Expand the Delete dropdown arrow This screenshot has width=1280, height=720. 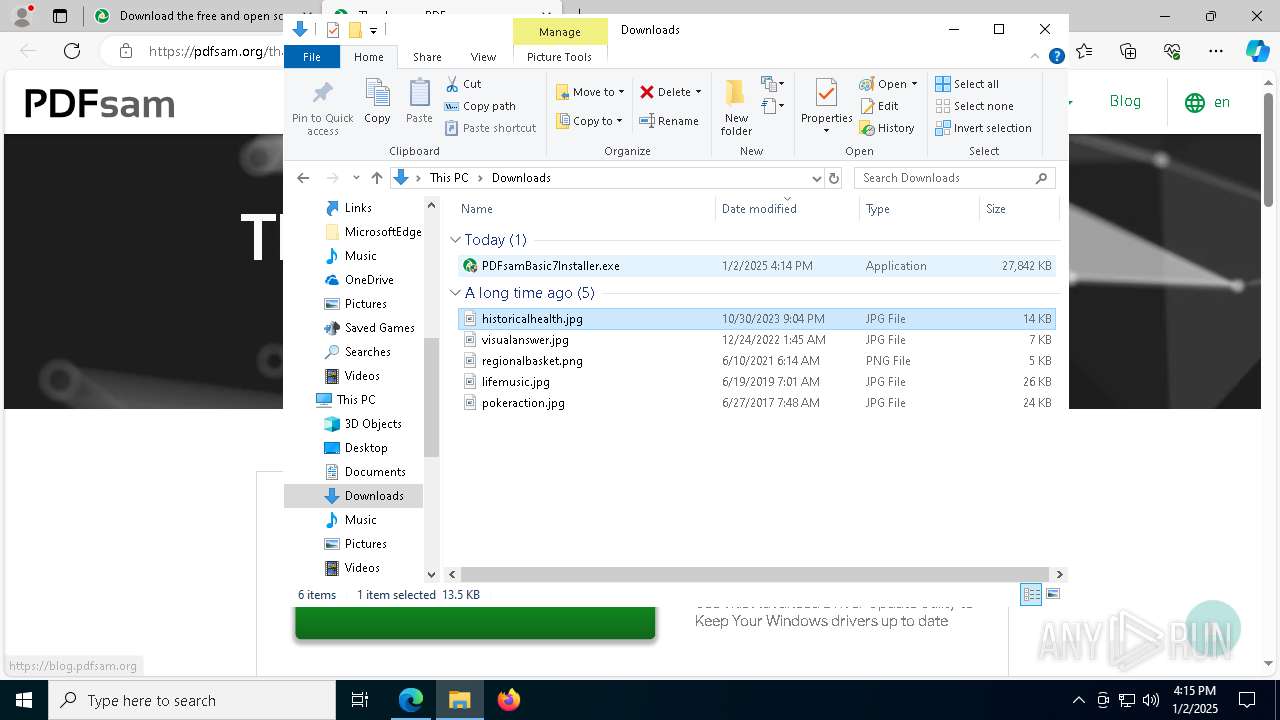[x=698, y=92]
